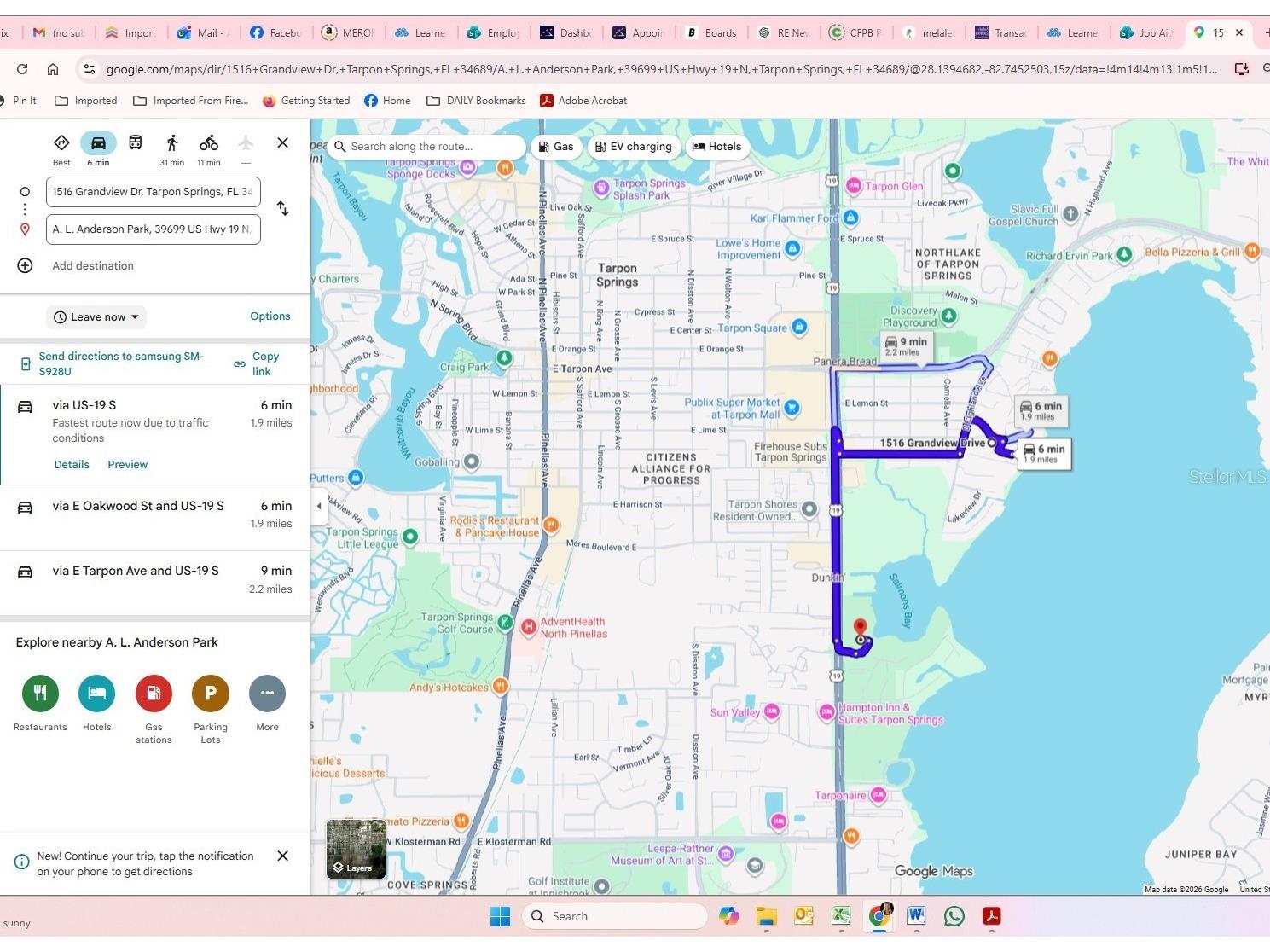Show More nearby categories

[x=267, y=694]
